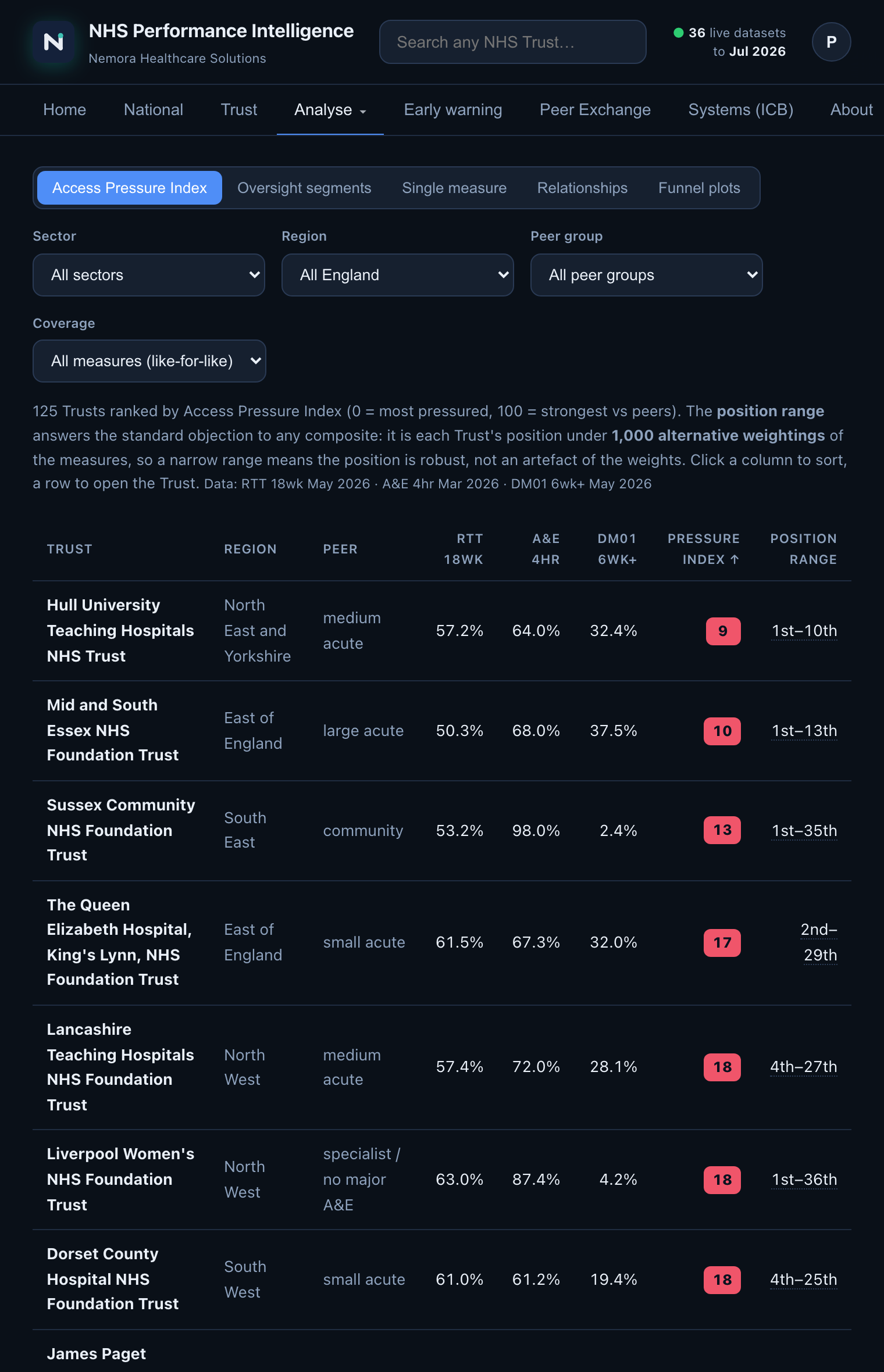Screen dimensions: 884x1372
Task: Sort by the TRUST column header
Action: [x=70, y=549]
